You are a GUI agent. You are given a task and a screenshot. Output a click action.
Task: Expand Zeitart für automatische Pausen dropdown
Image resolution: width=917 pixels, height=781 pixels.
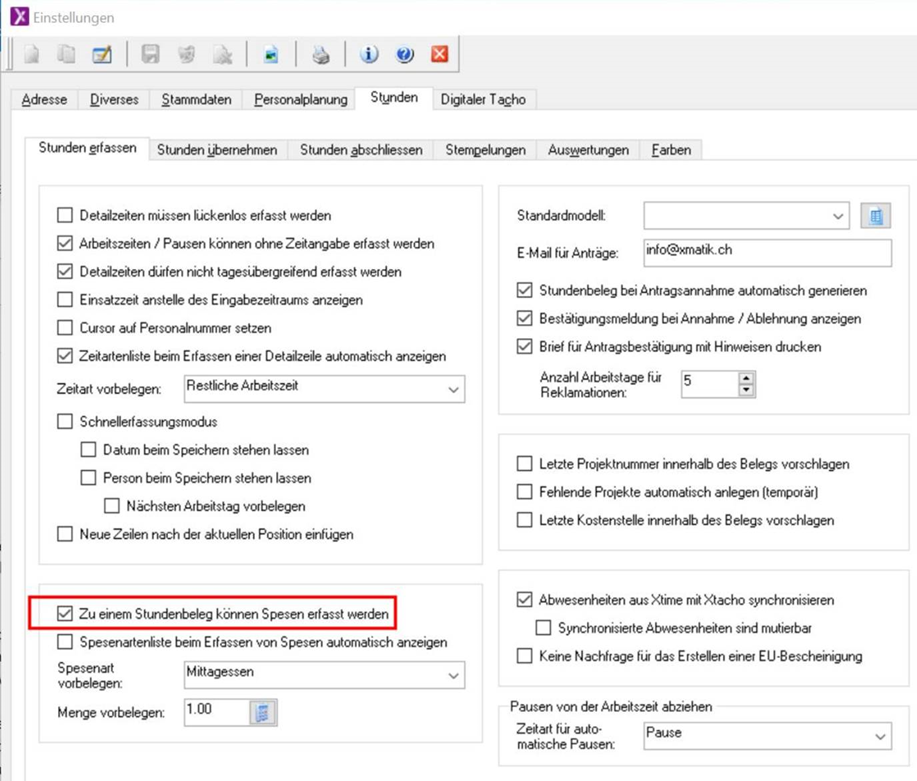[x=879, y=736]
